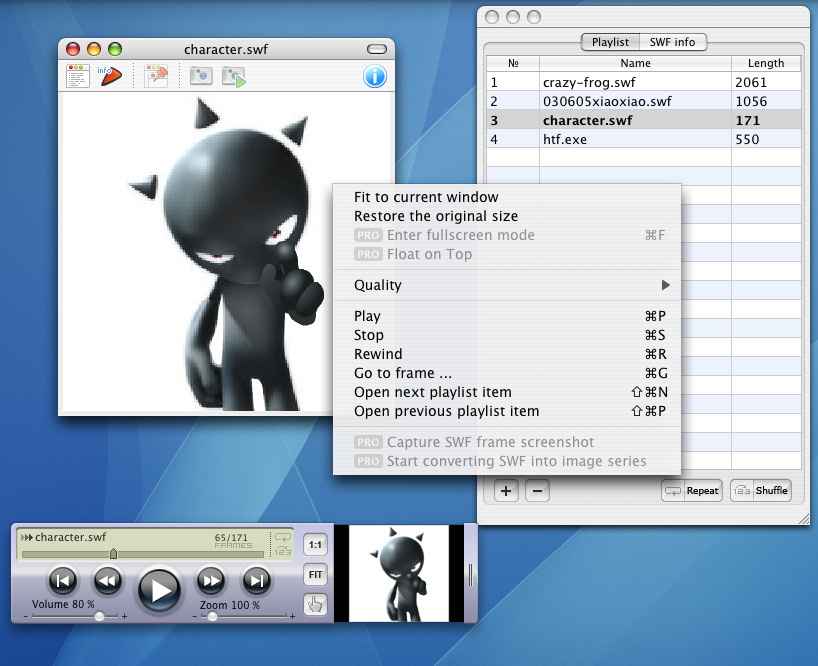The height and width of the screenshot is (666, 818).
Task: Remove playlist item with minus button
Action: 537,491
